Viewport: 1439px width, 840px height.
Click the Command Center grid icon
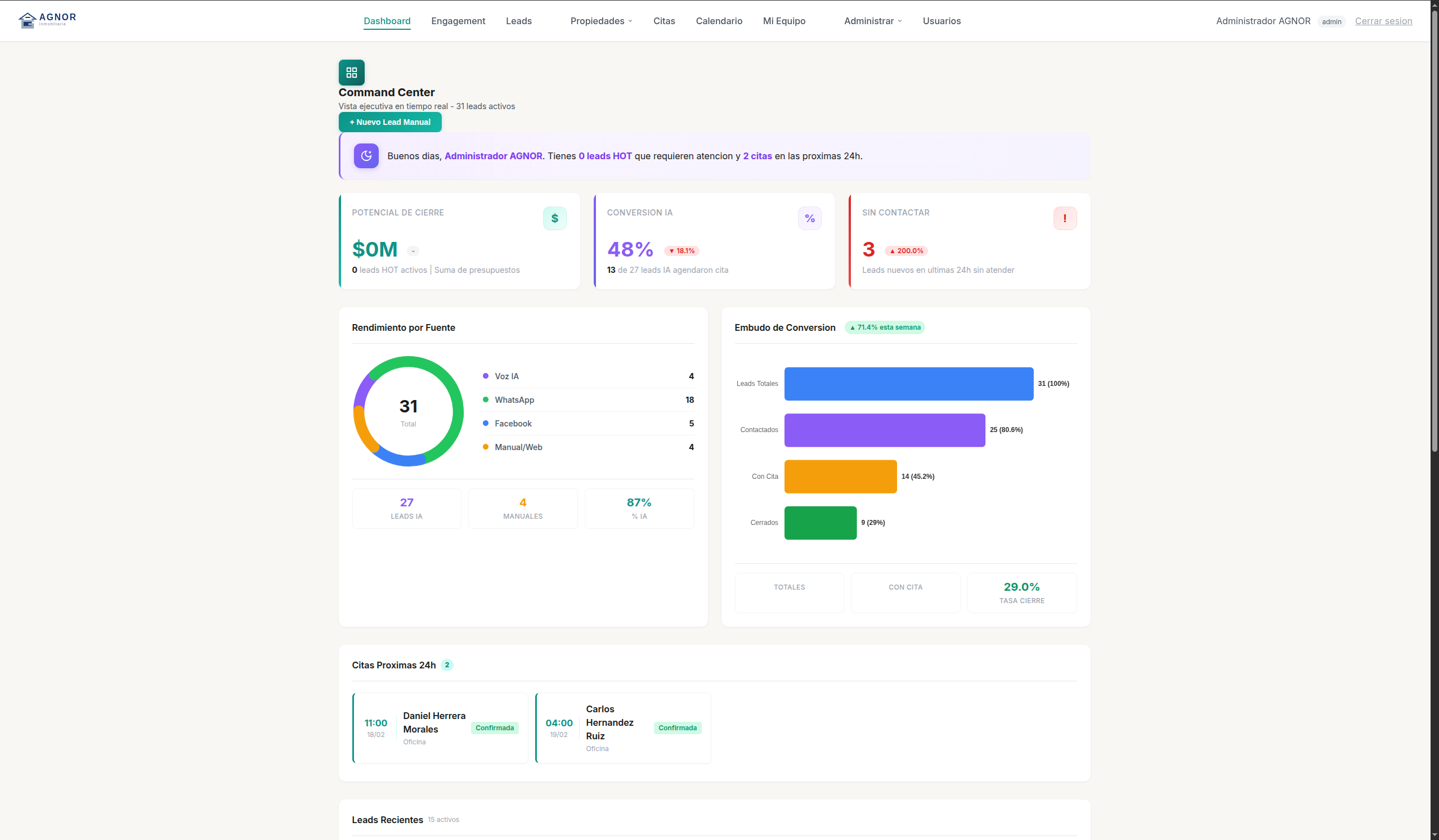pos(351,73)
